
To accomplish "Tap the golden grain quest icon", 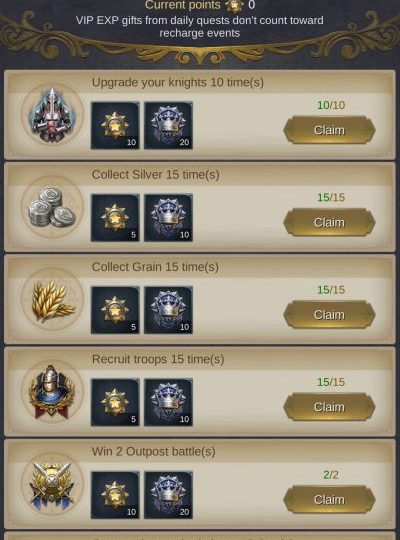I will click(52, 299).
